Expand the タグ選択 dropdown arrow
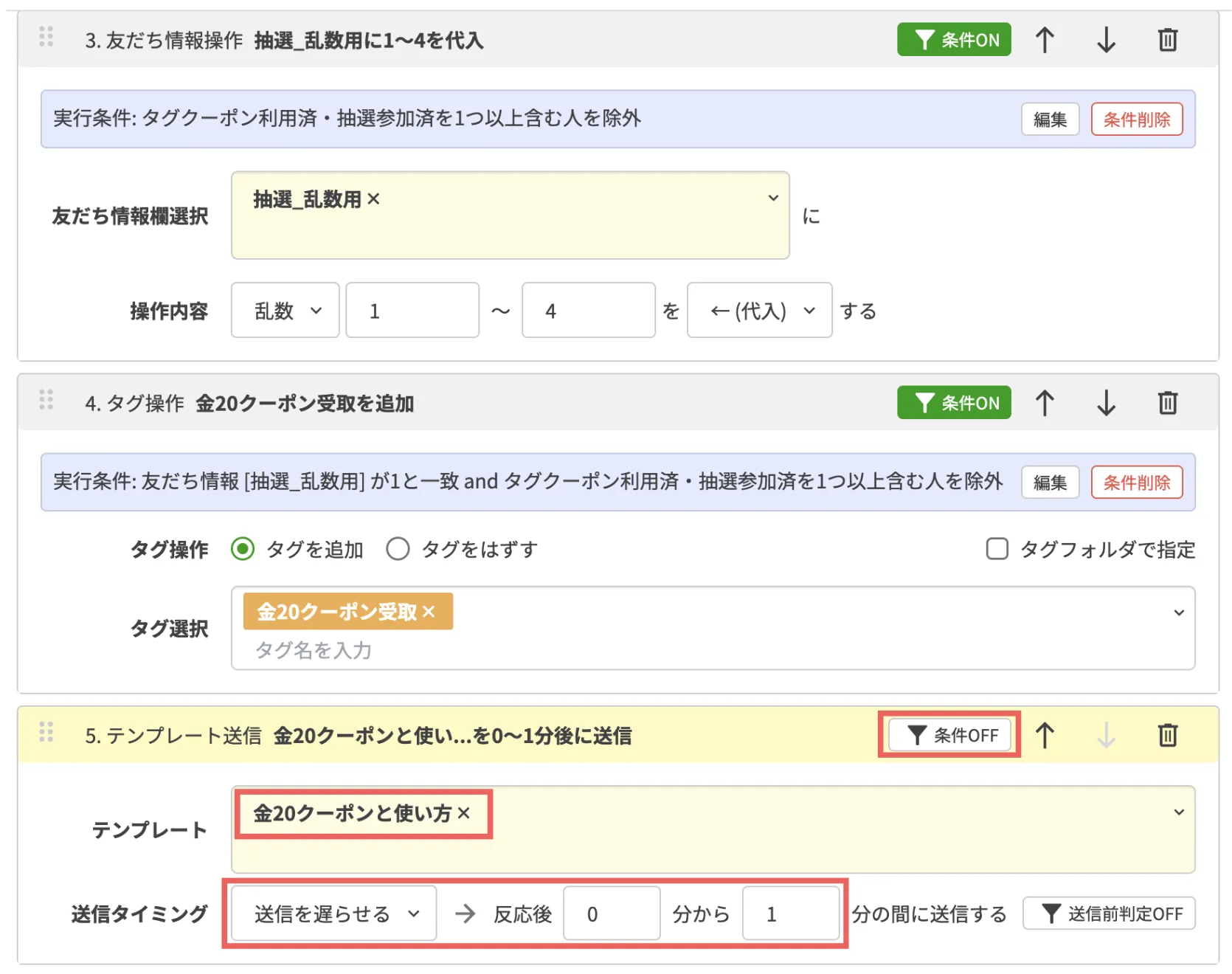The width and height of the screenshot is (1232, 974). click(1179, 612)
